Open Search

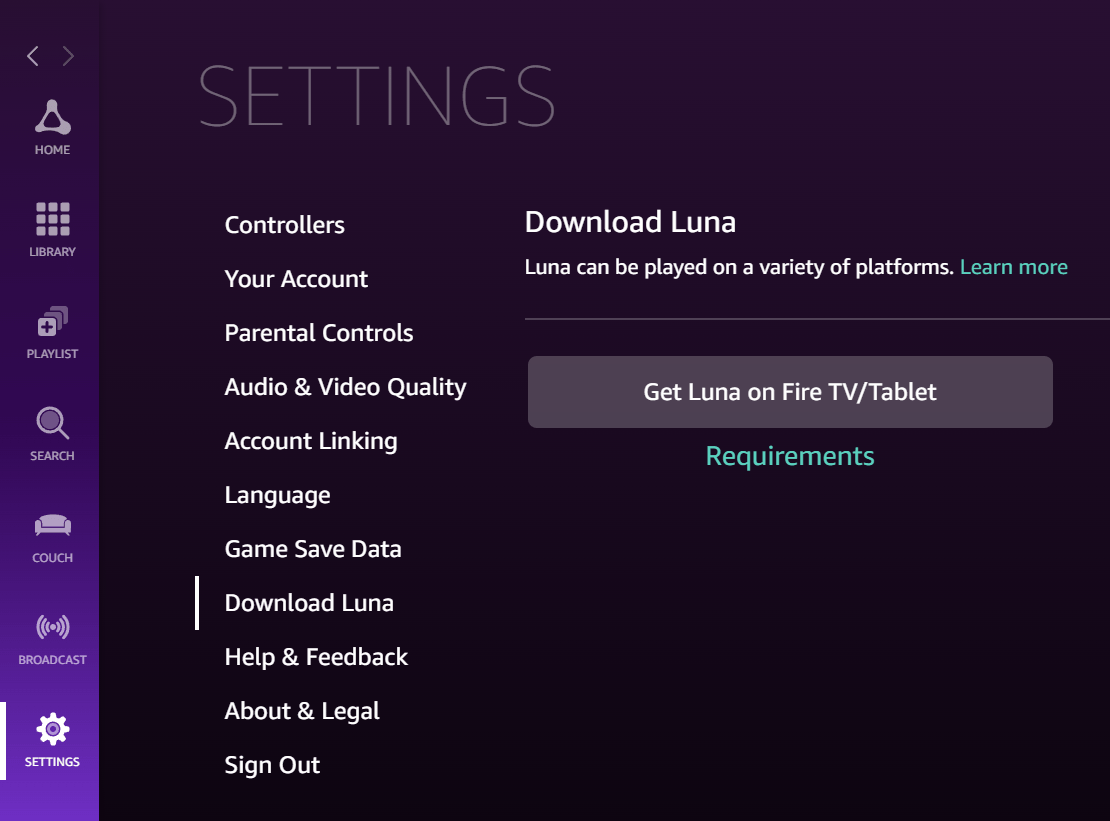[51, 432]
